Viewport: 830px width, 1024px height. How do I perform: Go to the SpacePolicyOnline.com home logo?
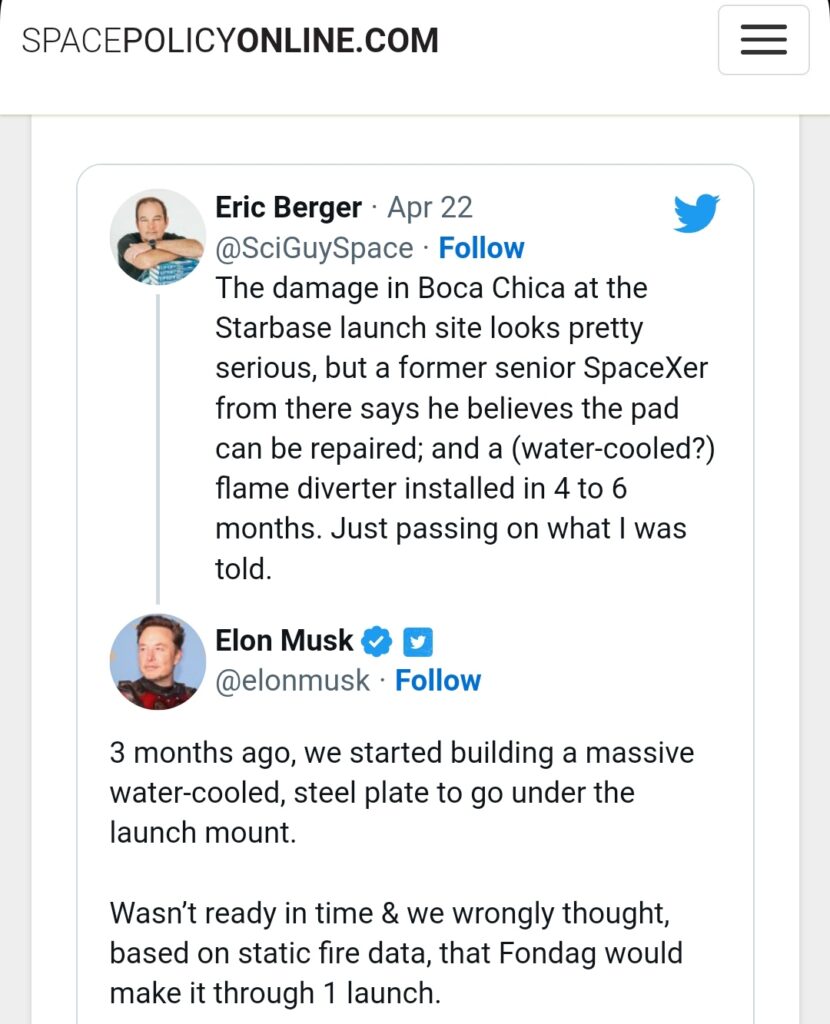[230, 40]
